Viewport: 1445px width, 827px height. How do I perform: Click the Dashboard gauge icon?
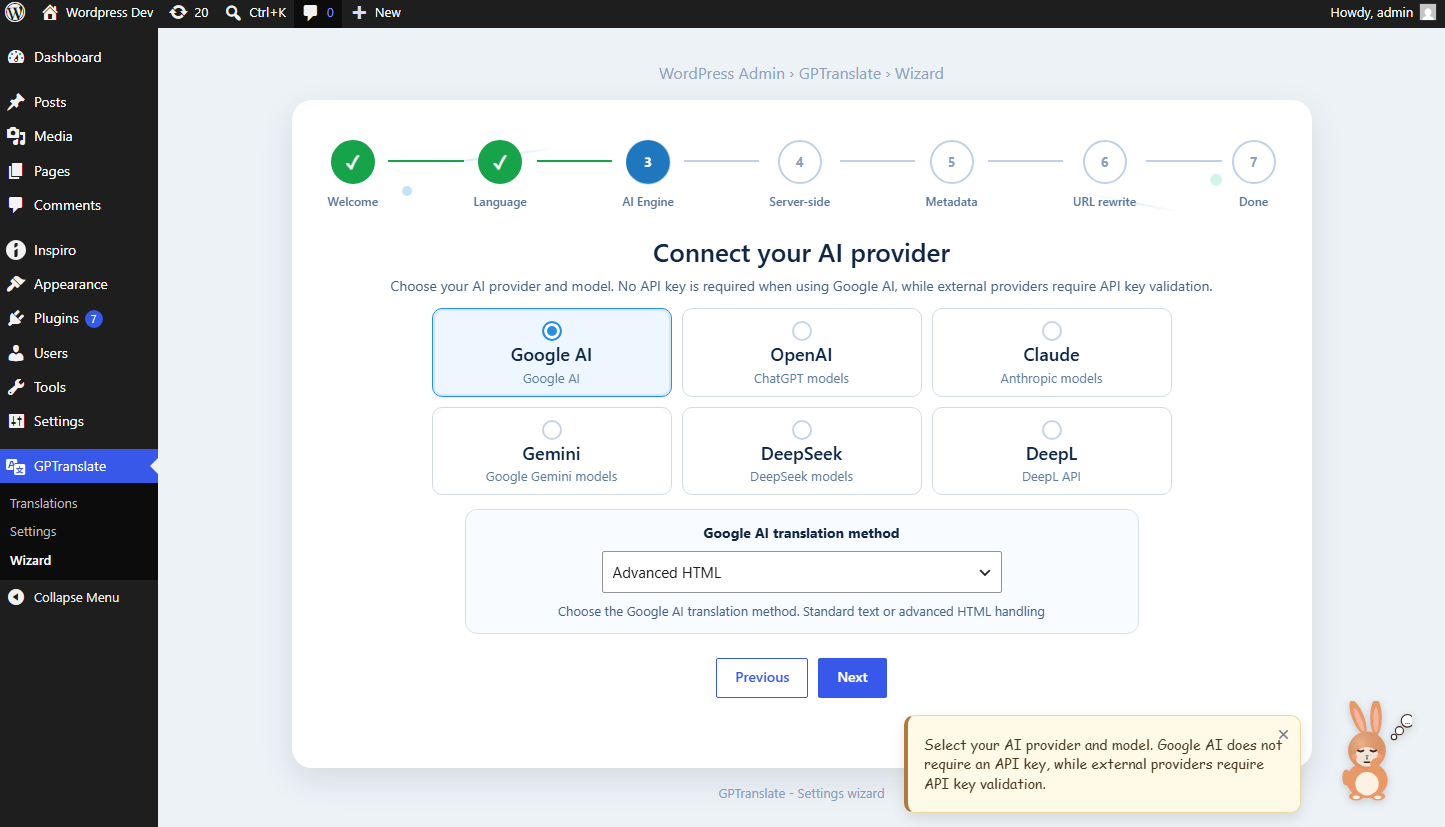click(16, 57)
